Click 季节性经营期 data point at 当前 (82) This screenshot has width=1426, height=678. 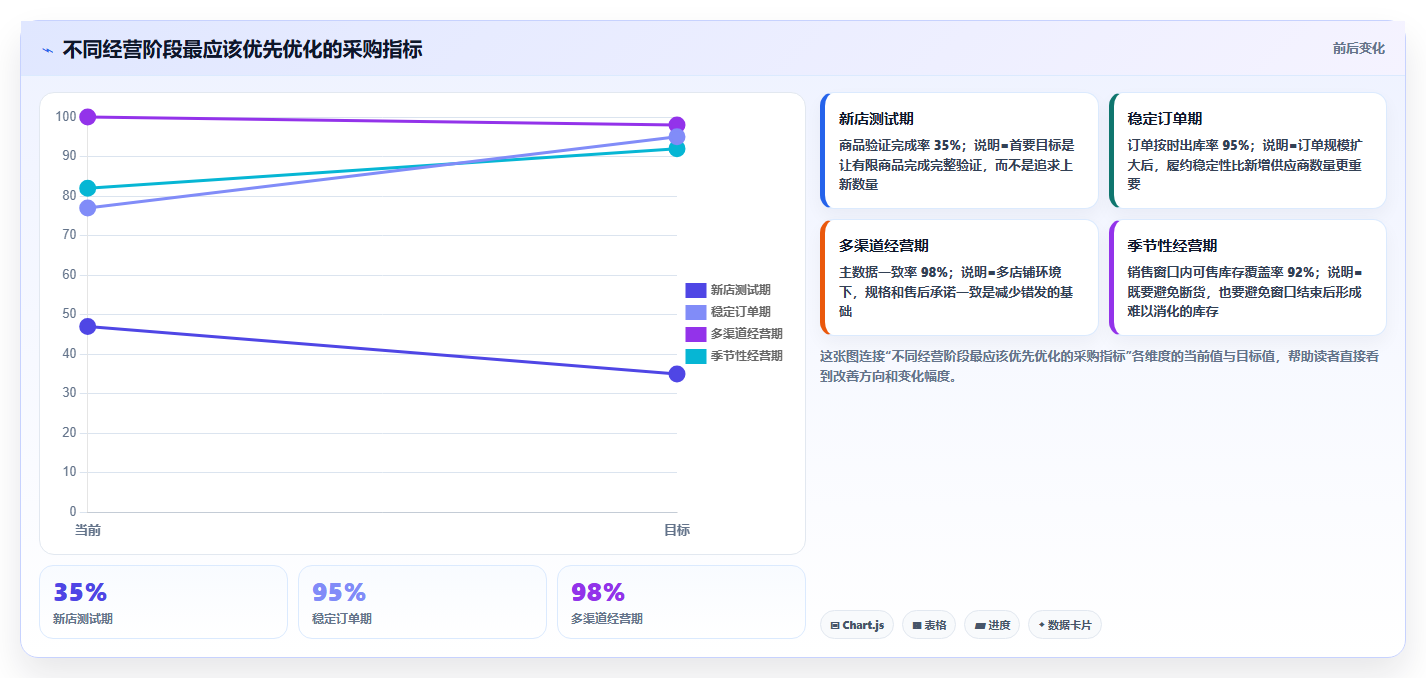[x=88, y=188]
